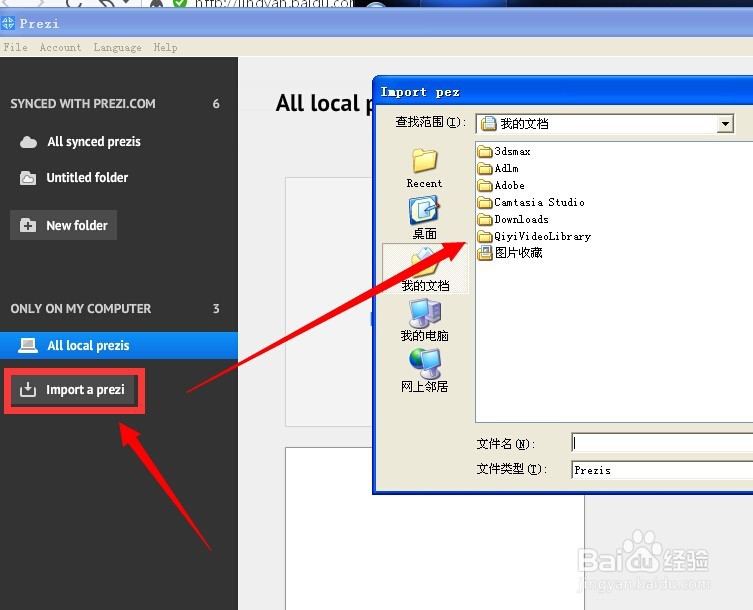Screen dimensions: 753x610
Task: Click the Untitled folder cloud-folder icon
Action: pos(28,178)
